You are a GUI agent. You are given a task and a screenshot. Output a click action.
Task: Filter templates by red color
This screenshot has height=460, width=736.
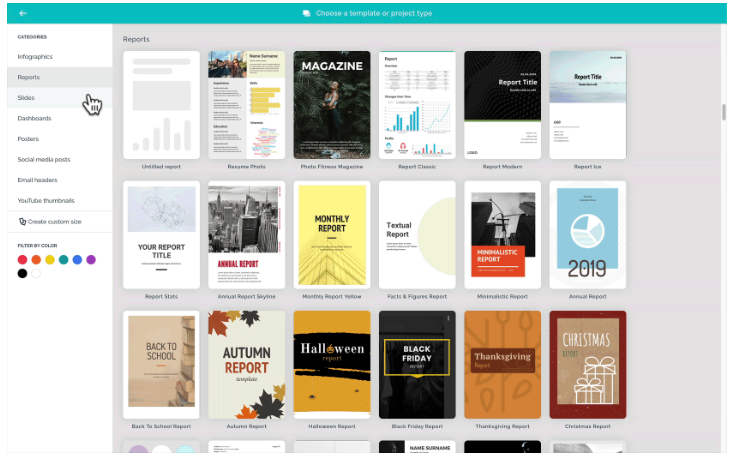click(22, 260)
